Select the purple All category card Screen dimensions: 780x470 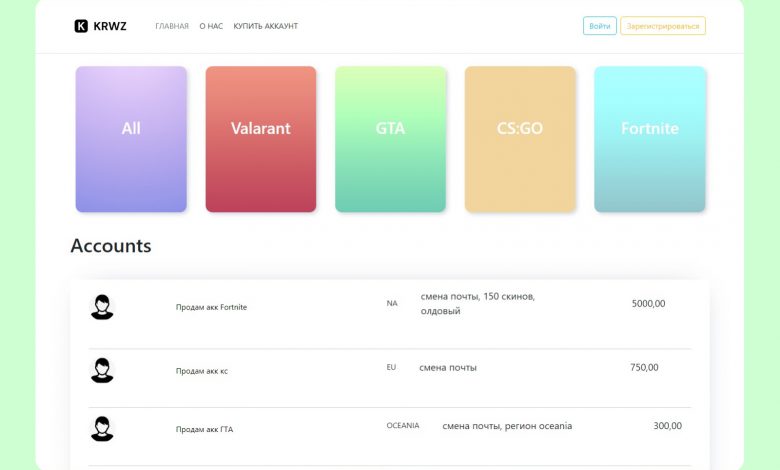point(131,139)
